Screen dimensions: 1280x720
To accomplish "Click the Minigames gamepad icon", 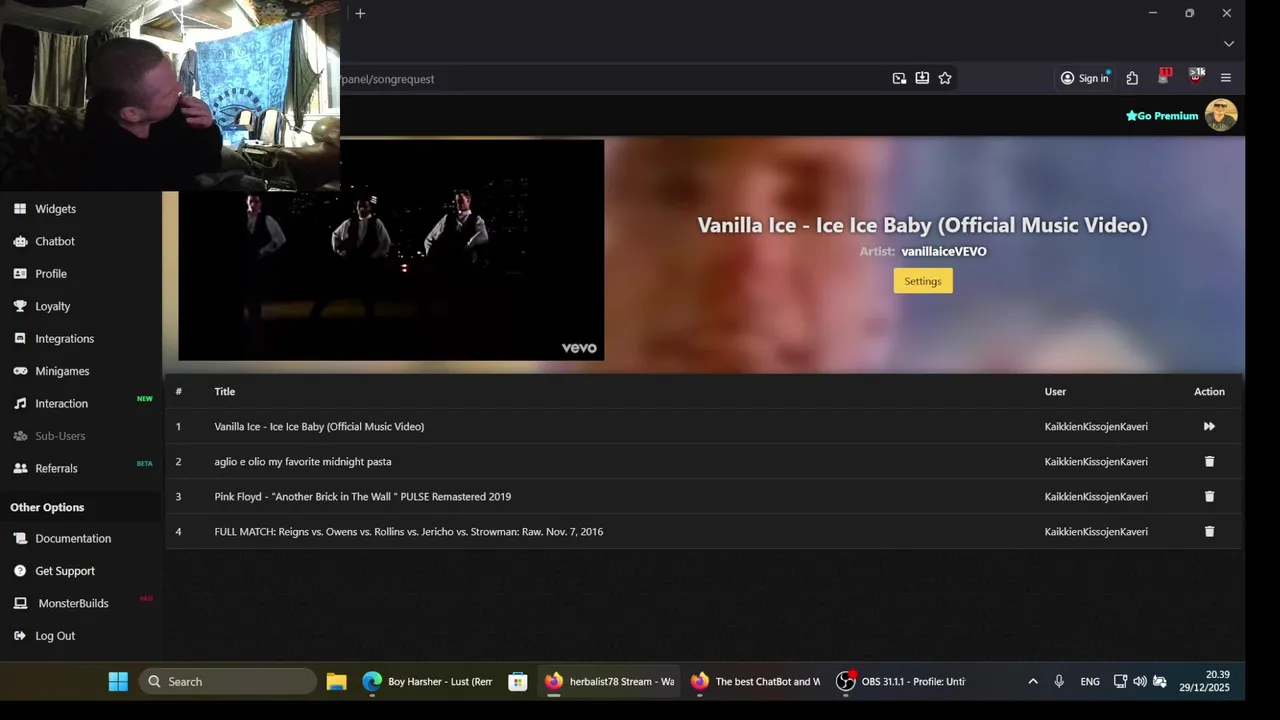I will 20,371.
